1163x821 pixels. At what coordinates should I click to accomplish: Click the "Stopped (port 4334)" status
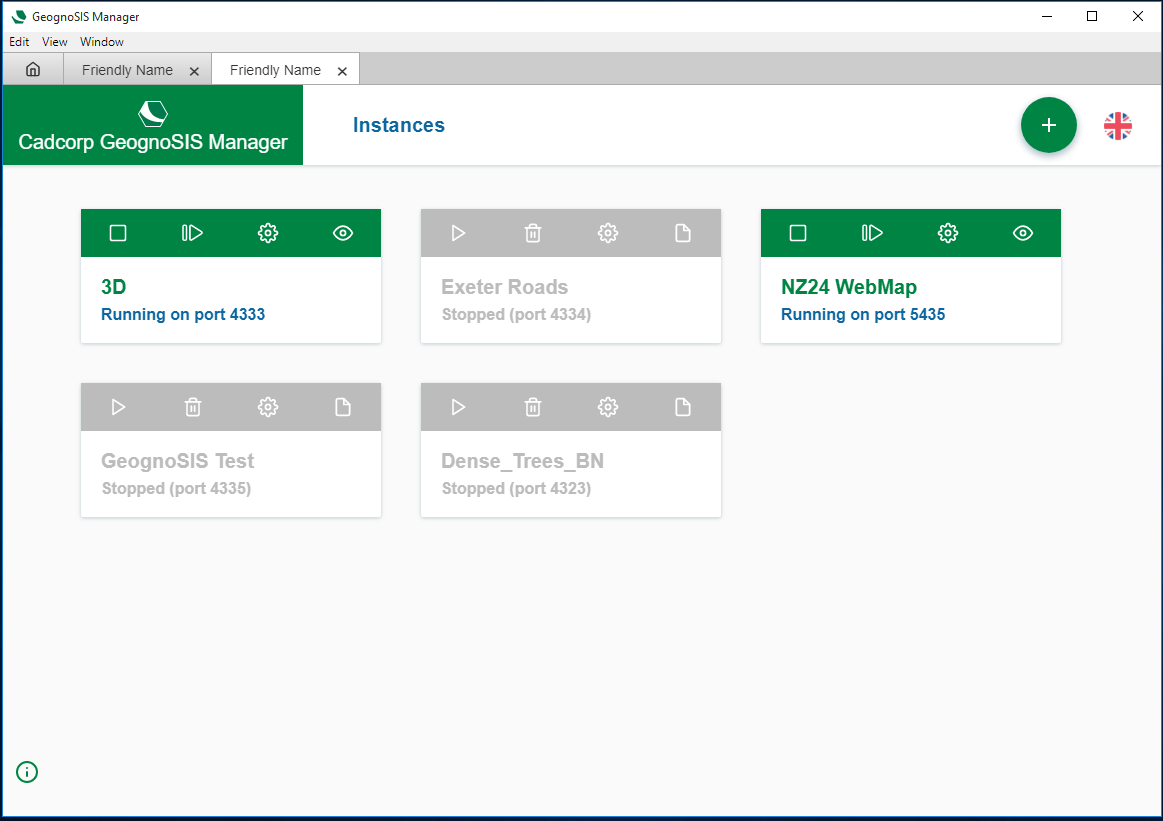tap(516, 314)
